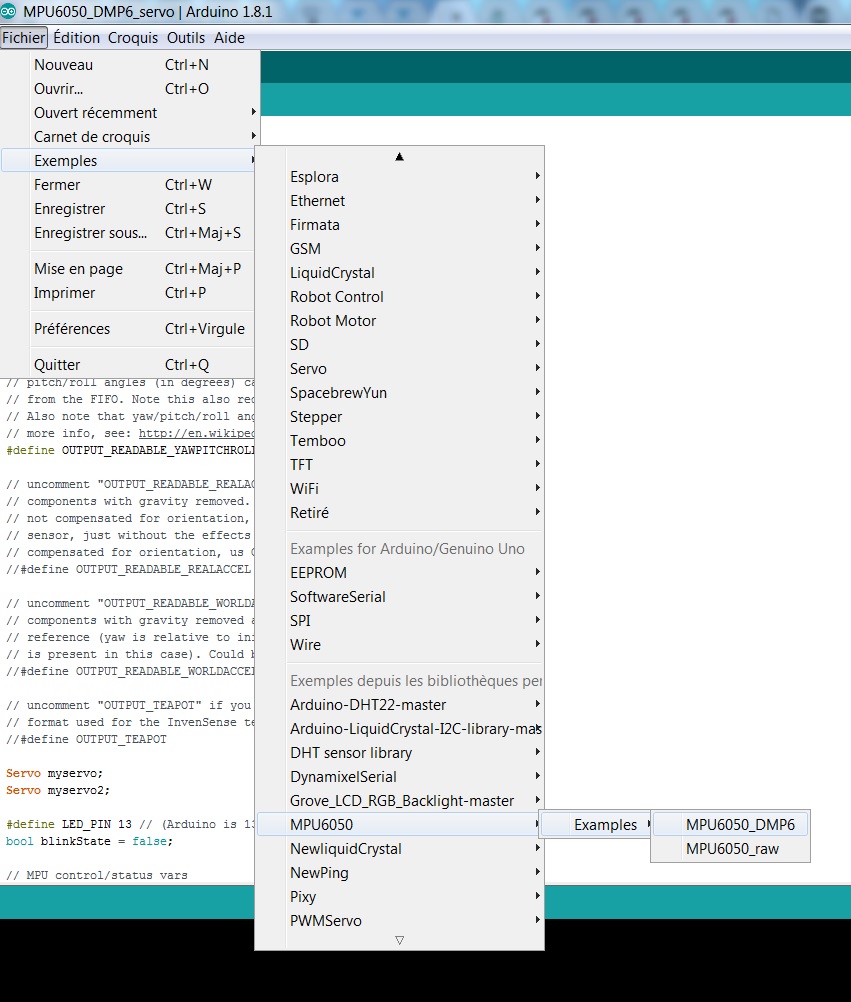Choose Enregistrer sous... entry
This screenshot has width=851, height=1002.
tap(129, 233)
